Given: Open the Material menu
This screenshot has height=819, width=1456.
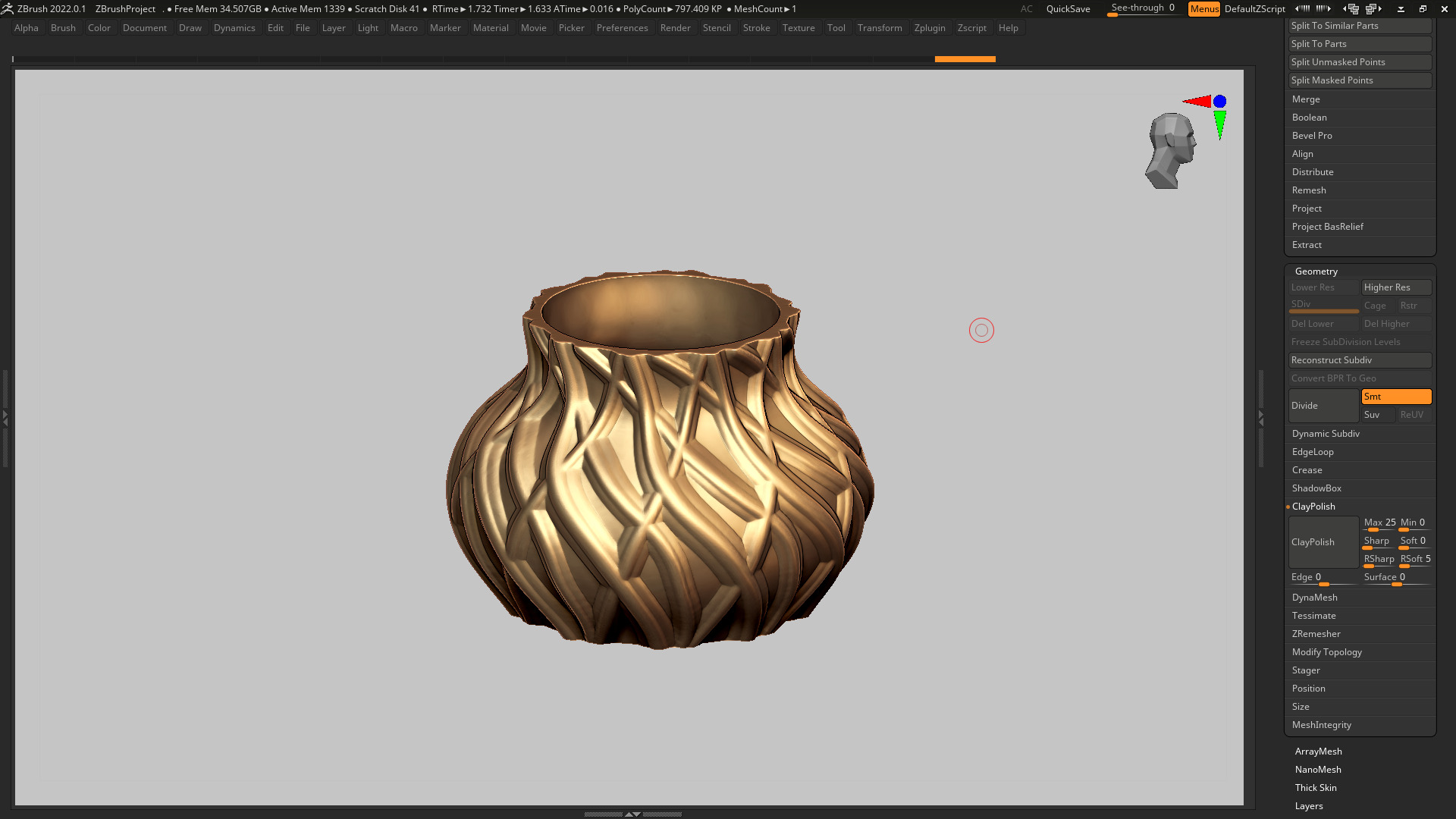Looking at the screenshot, I should (x=491, y=28).
